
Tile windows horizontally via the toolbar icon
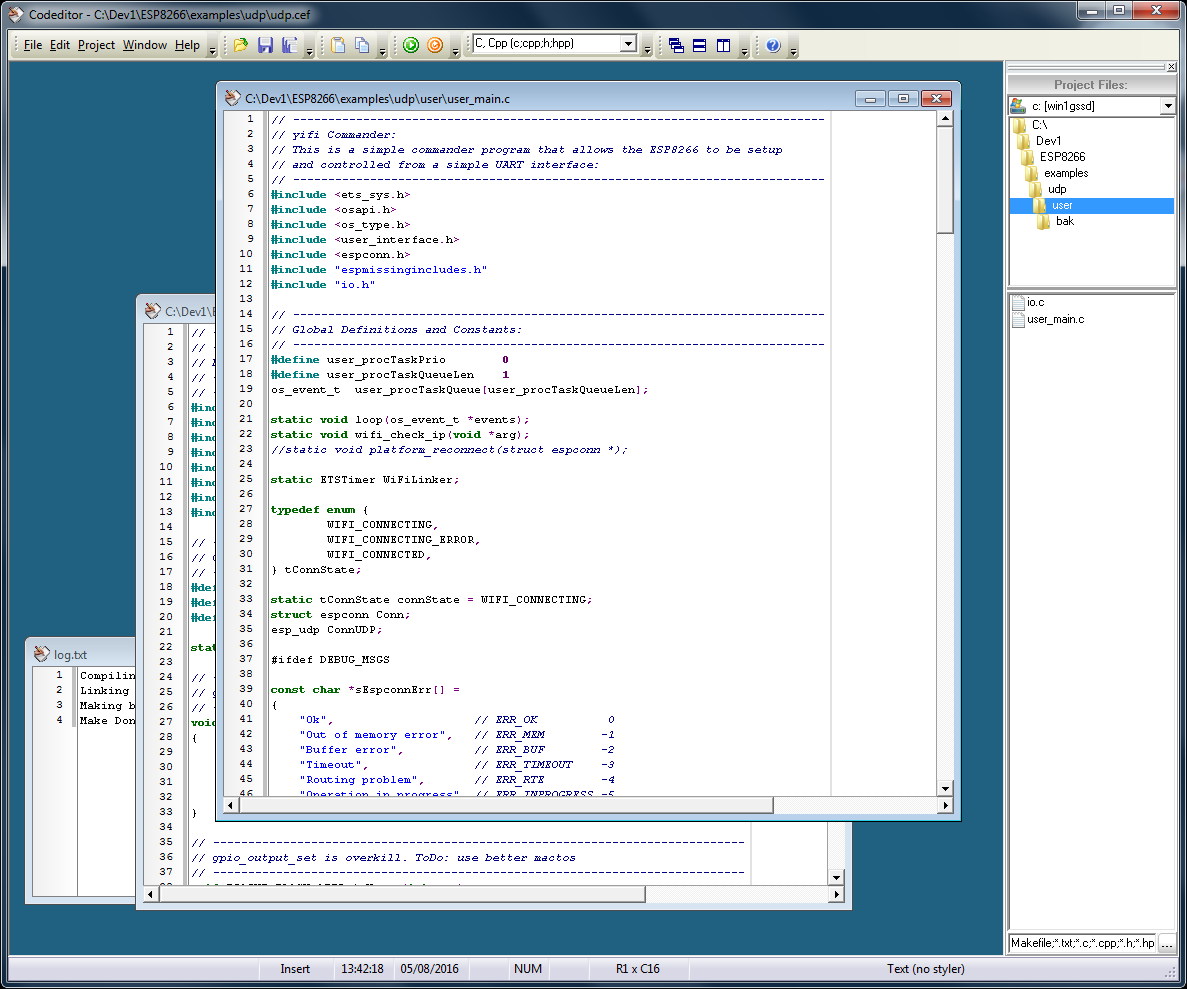point(700,45)
